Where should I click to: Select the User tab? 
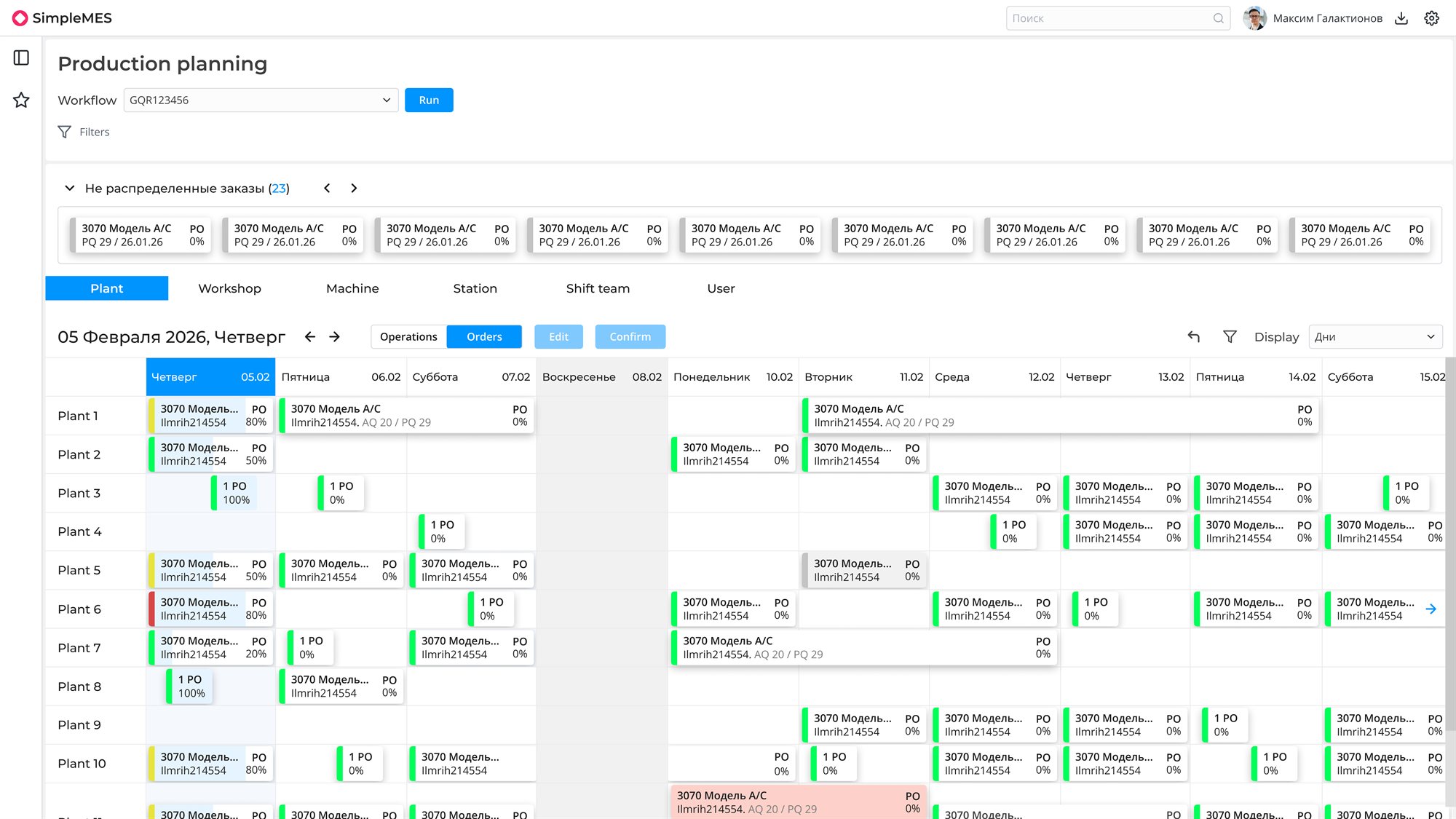721,288
